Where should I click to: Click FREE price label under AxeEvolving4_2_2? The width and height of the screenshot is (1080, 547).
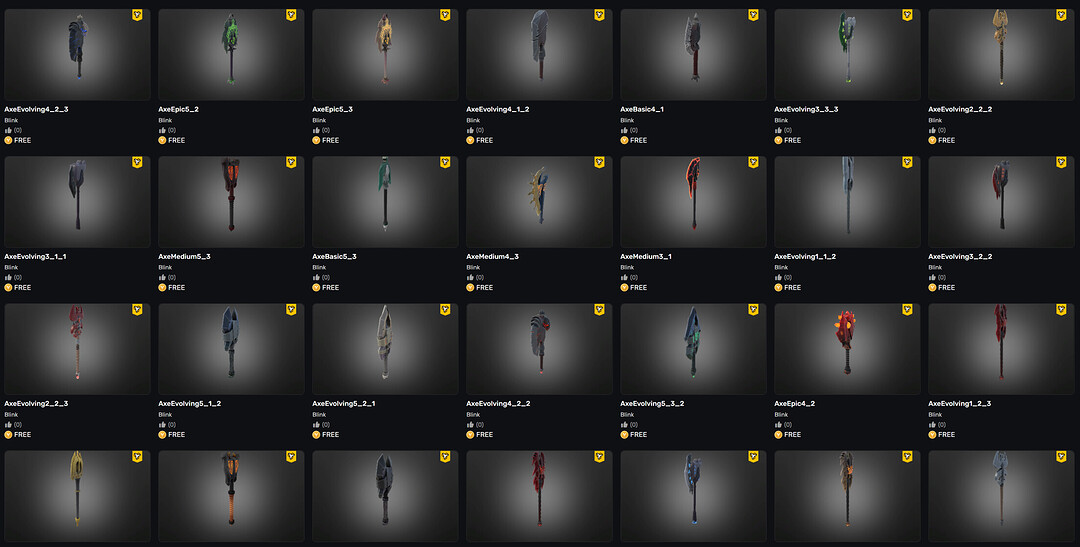coord(484,435)
